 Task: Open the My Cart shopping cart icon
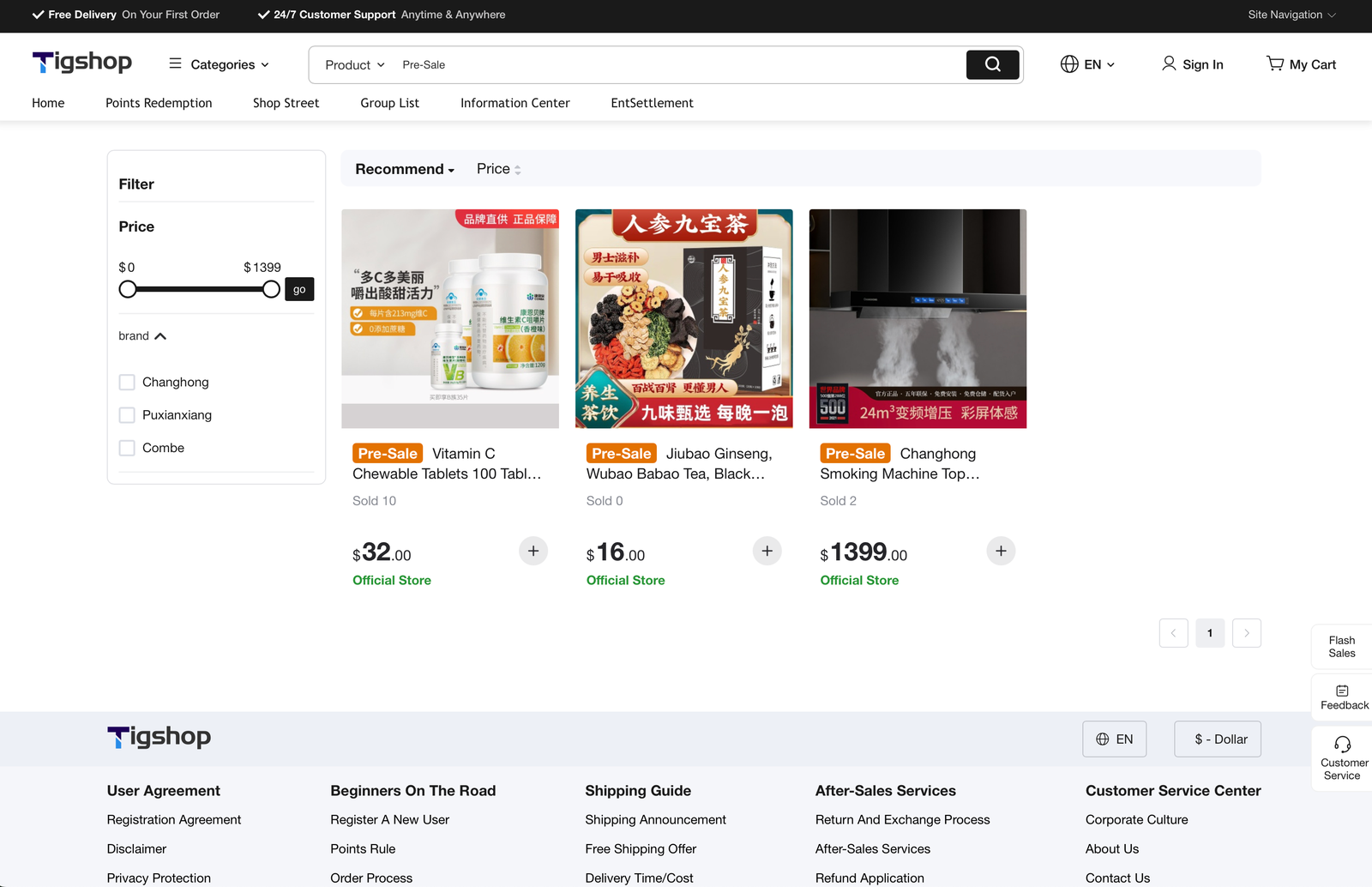tap(1275, 64)
